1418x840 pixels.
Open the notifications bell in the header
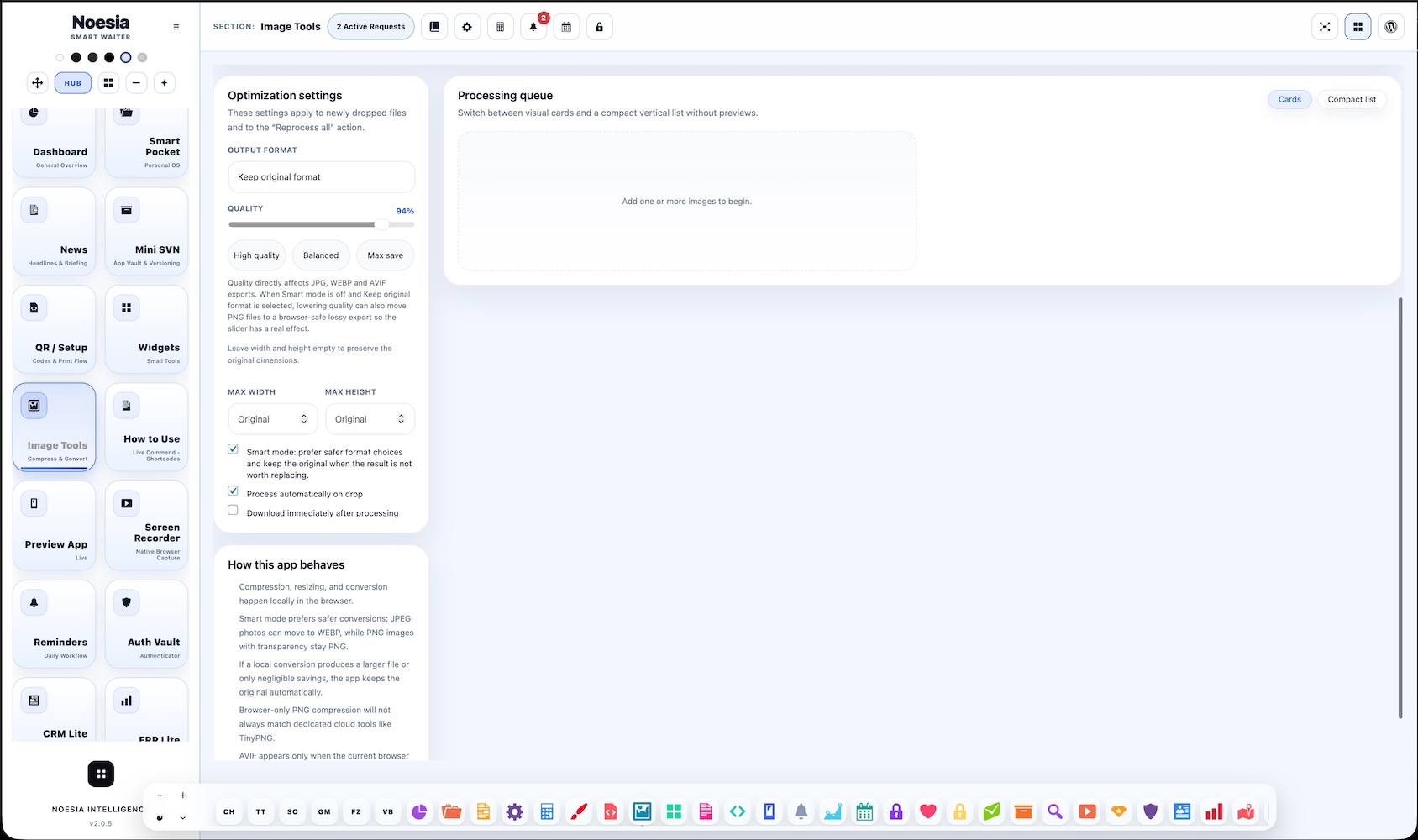tap(533, 27)
